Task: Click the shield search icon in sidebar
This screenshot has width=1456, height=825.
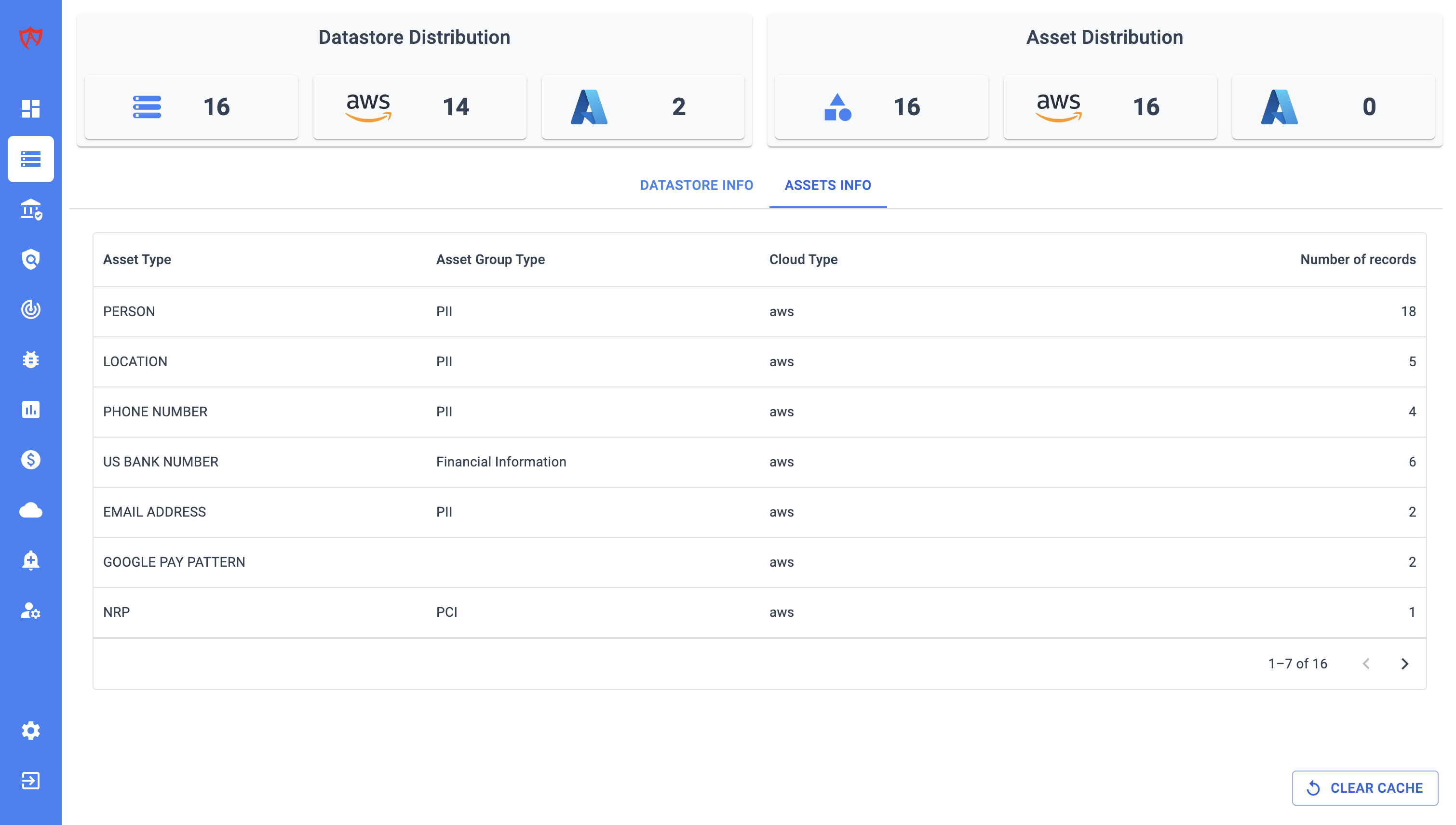Action: pos(30,259)
